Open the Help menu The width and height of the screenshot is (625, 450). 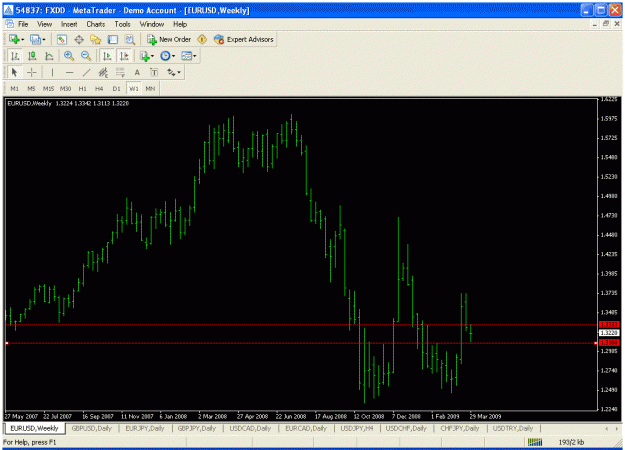pos(180,24)
